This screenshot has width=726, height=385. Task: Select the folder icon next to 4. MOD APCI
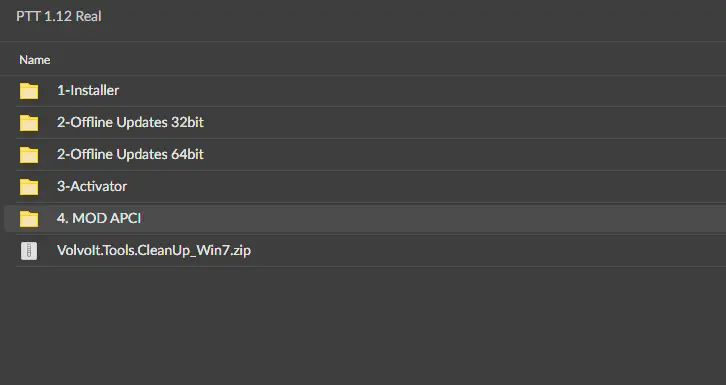point(29,218)
